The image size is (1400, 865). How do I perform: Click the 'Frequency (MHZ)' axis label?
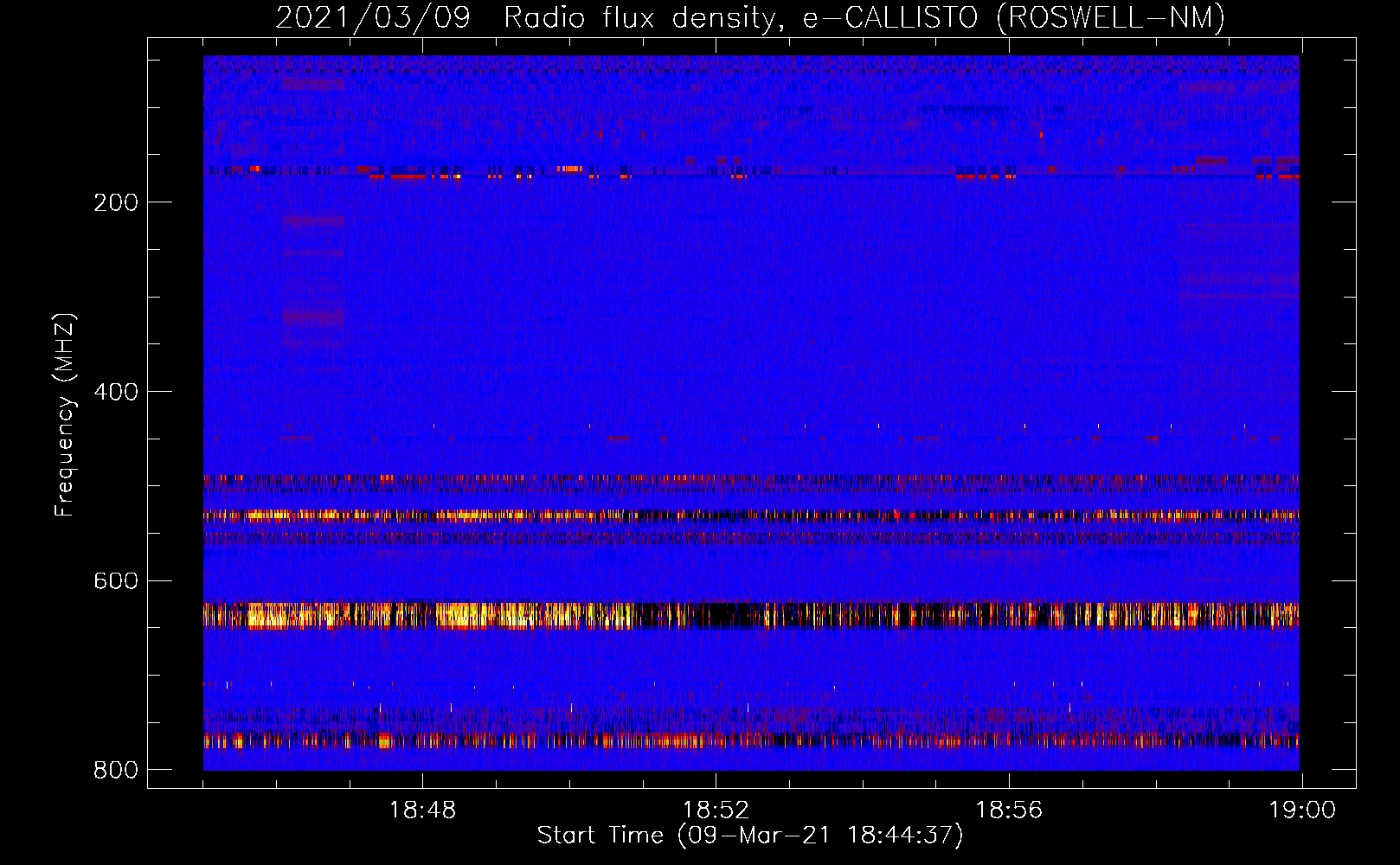pyautogui.click(x=65, y=415)
